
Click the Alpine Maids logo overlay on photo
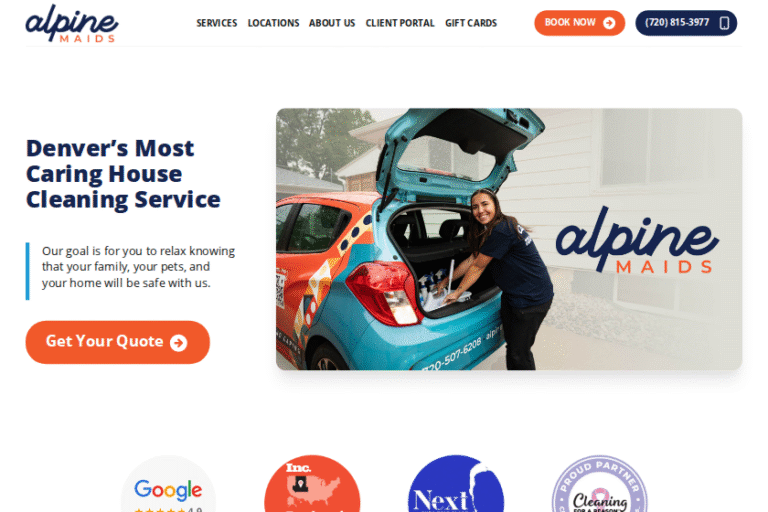[x=637, y=240]
